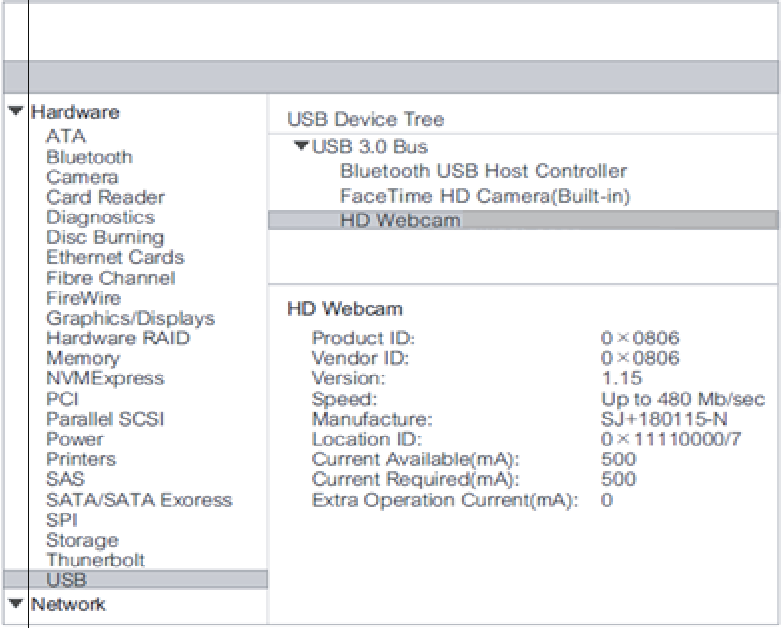Select Thunderbolt in the sidebar

click(x=95, y=560)
